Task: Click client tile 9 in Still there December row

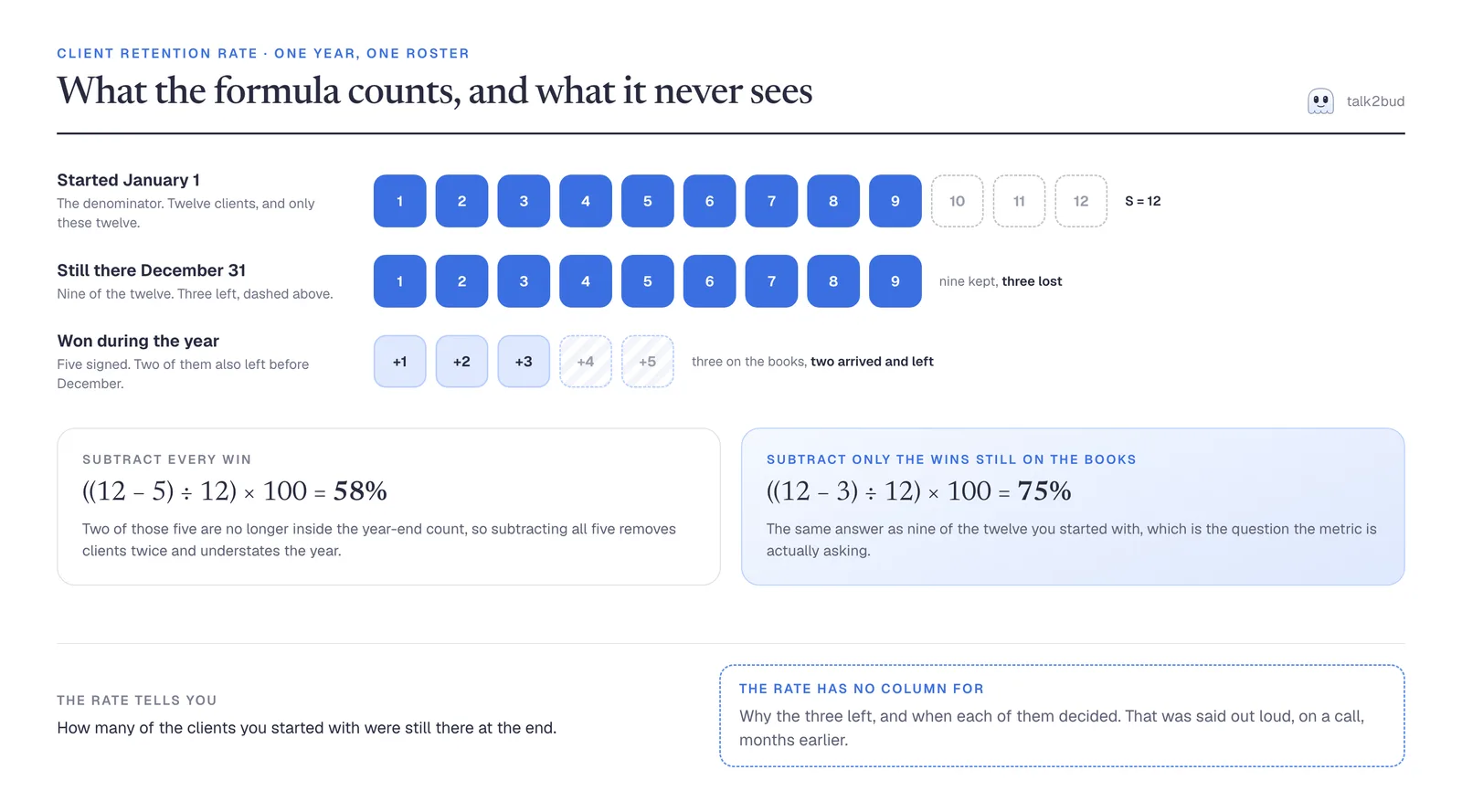Action: (895, 281)
